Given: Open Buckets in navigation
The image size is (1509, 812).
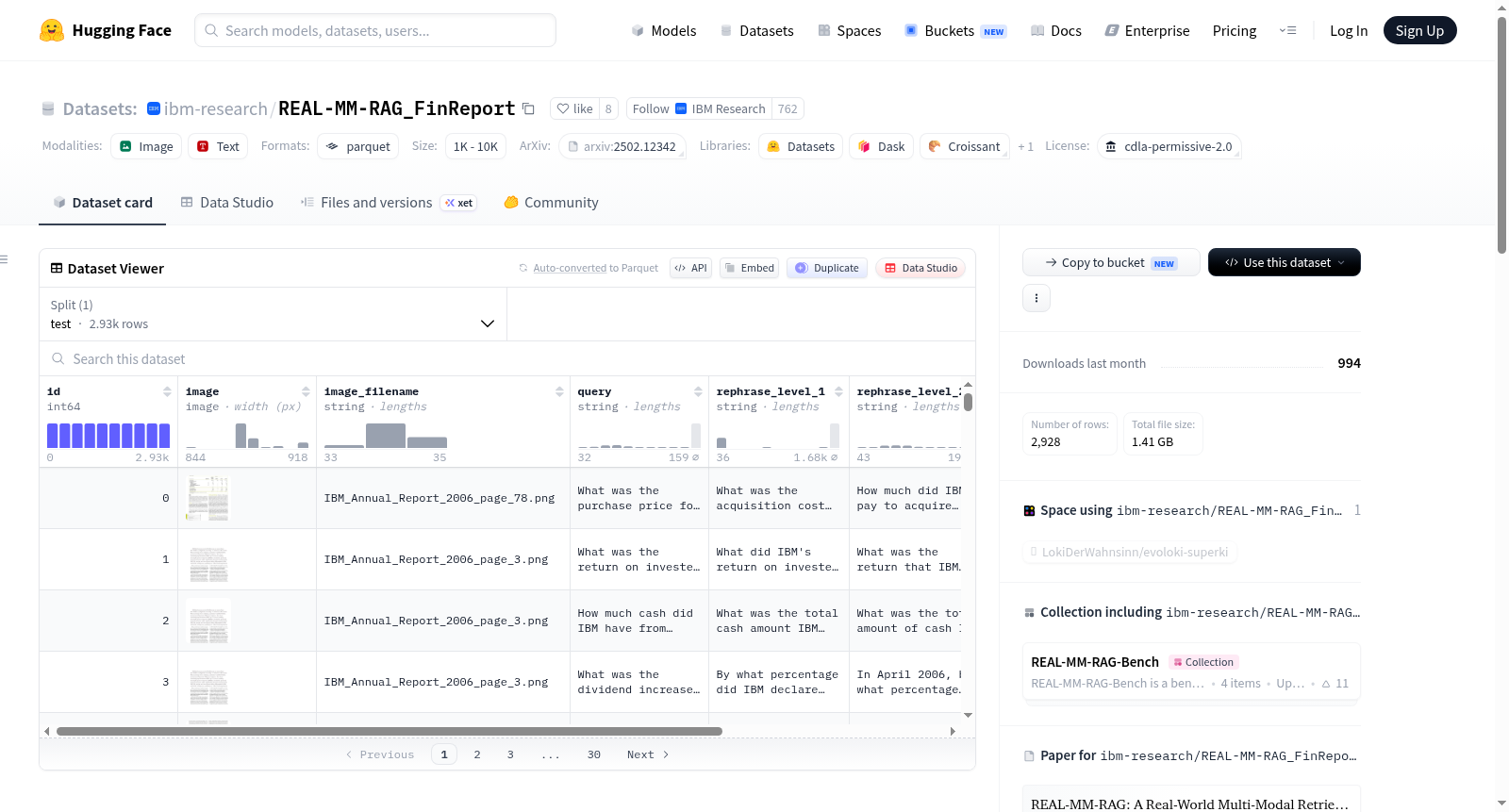Looking at the screenshot, I should coord(955,30).
